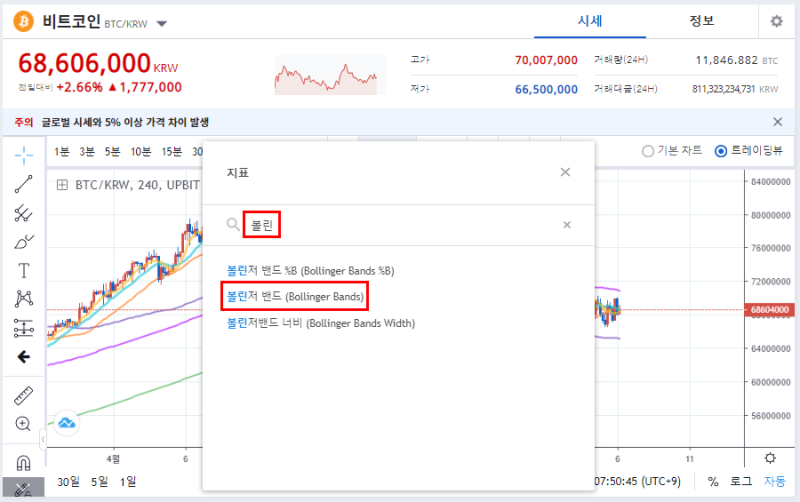Expand the chart legend plus icon

click(x=62, y=185)
